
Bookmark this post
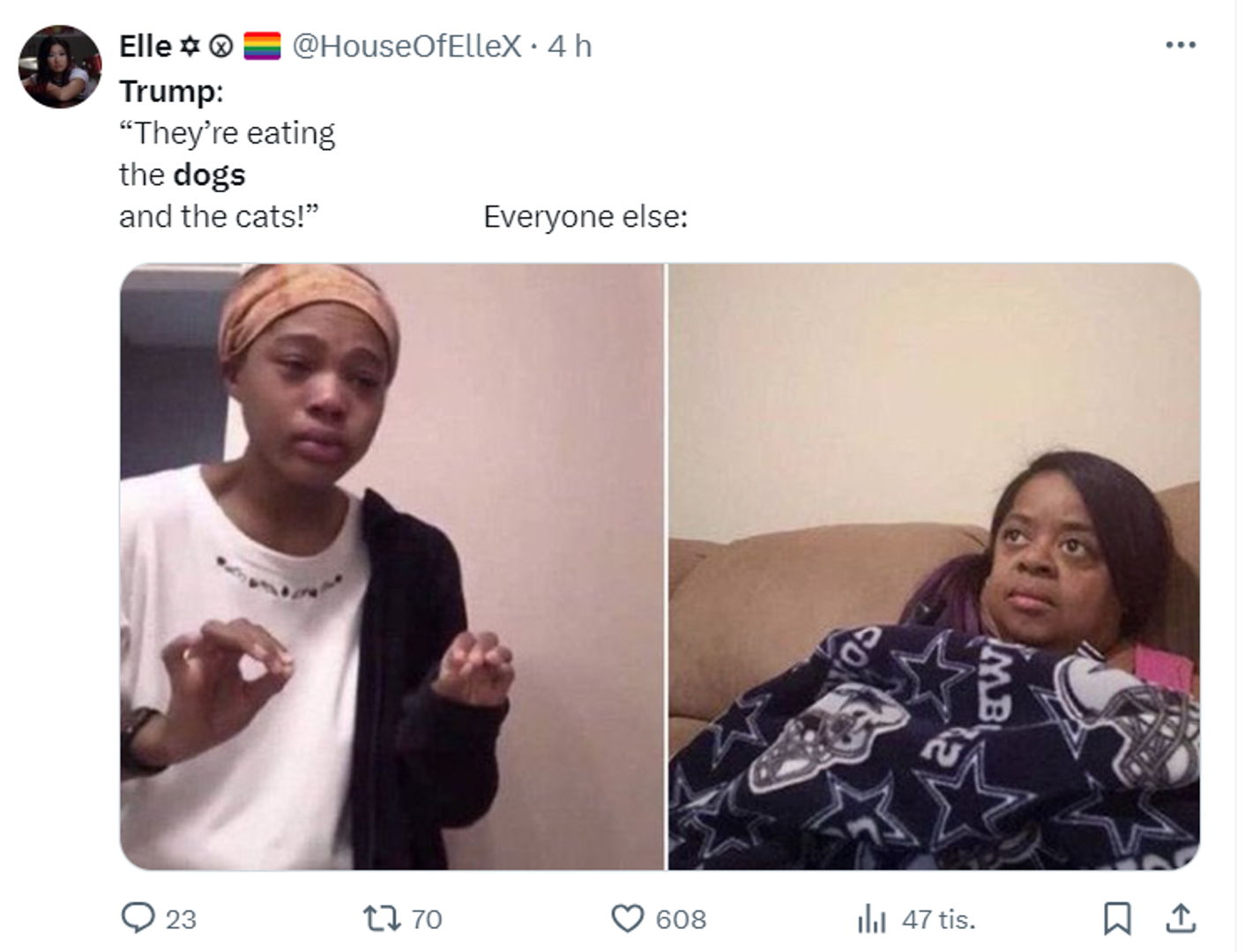(x=1117, y=919)
